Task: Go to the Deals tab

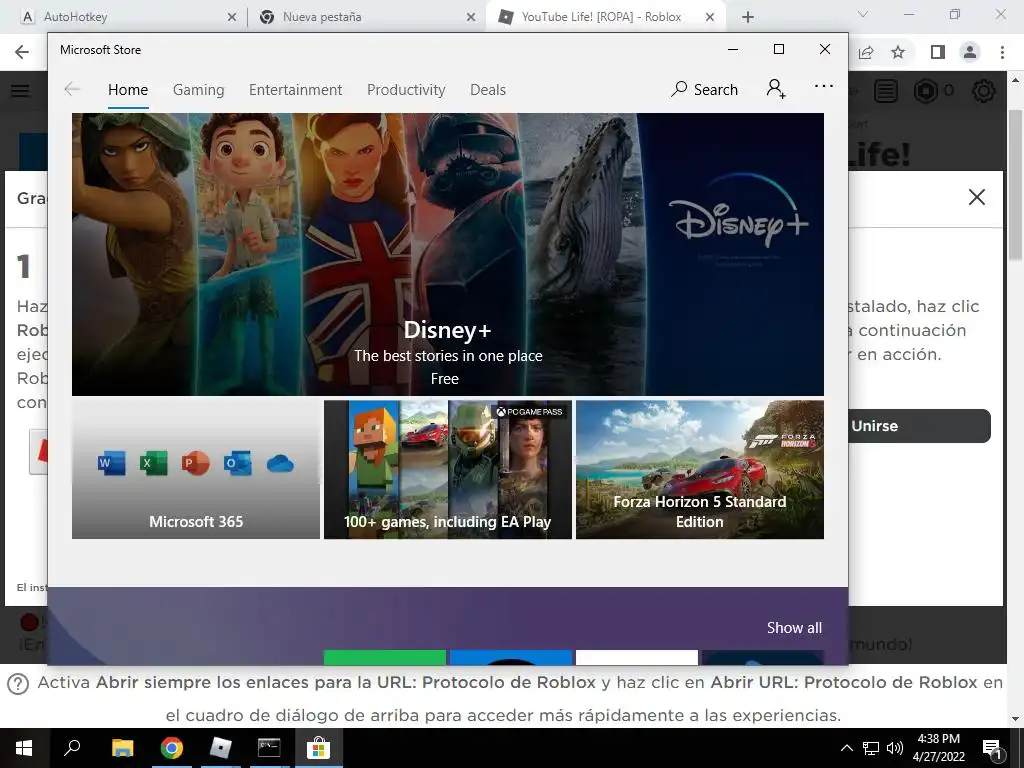Action: click(x=488, y=89)
